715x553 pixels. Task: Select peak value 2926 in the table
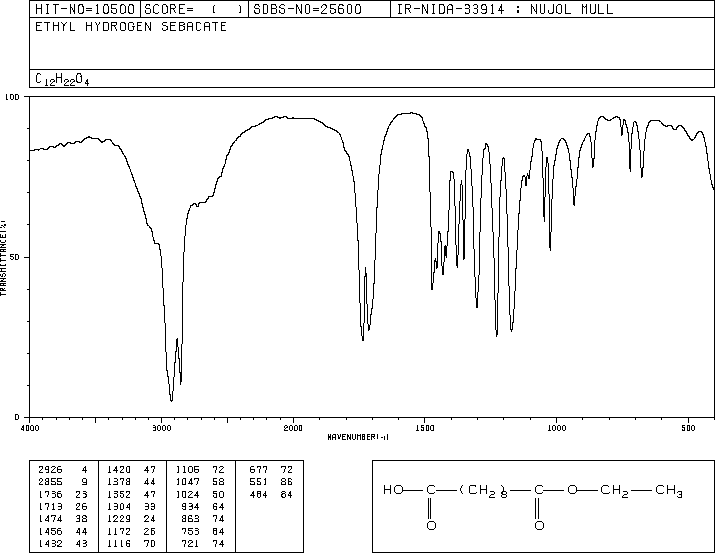[50, 470]
